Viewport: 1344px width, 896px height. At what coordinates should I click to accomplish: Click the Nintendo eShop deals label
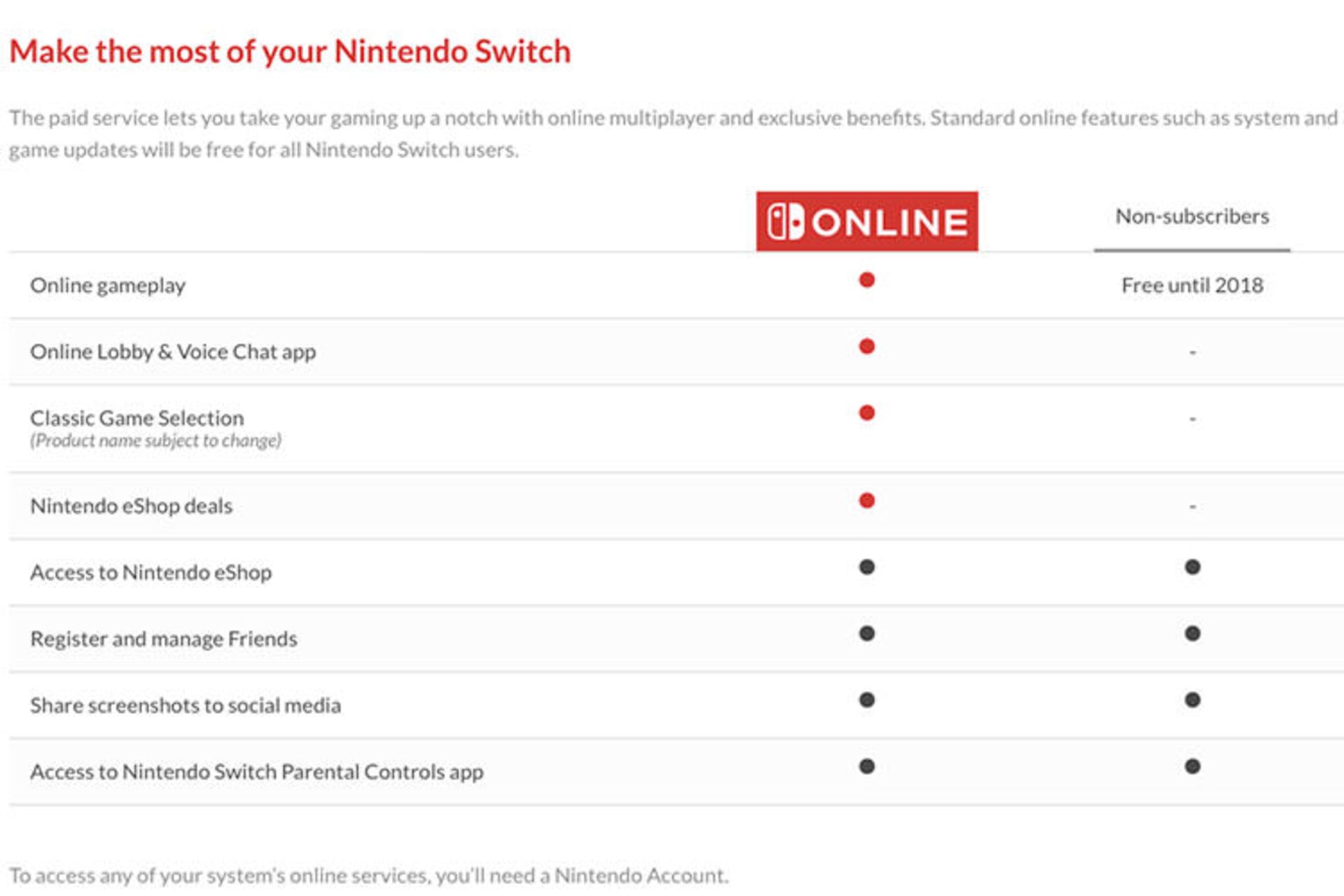point(131,506)
